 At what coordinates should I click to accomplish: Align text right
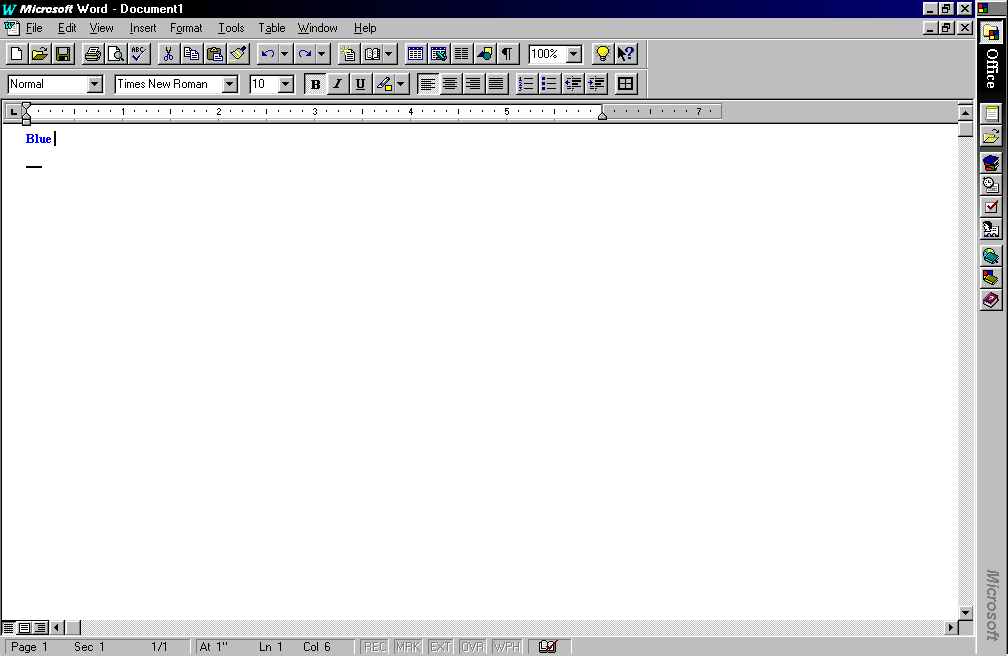(x=474, y=84)
